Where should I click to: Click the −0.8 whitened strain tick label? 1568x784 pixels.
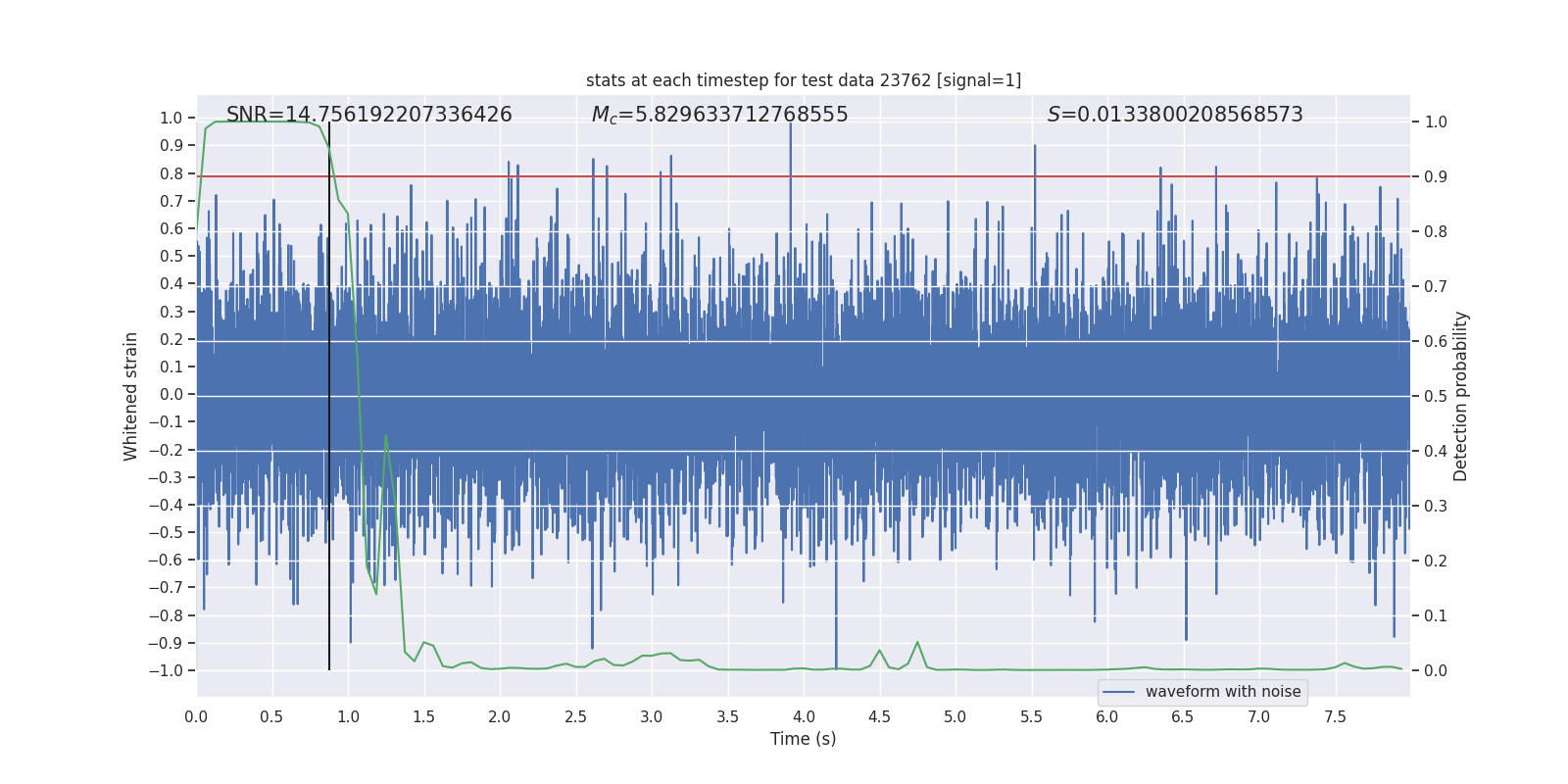[166, 615]
